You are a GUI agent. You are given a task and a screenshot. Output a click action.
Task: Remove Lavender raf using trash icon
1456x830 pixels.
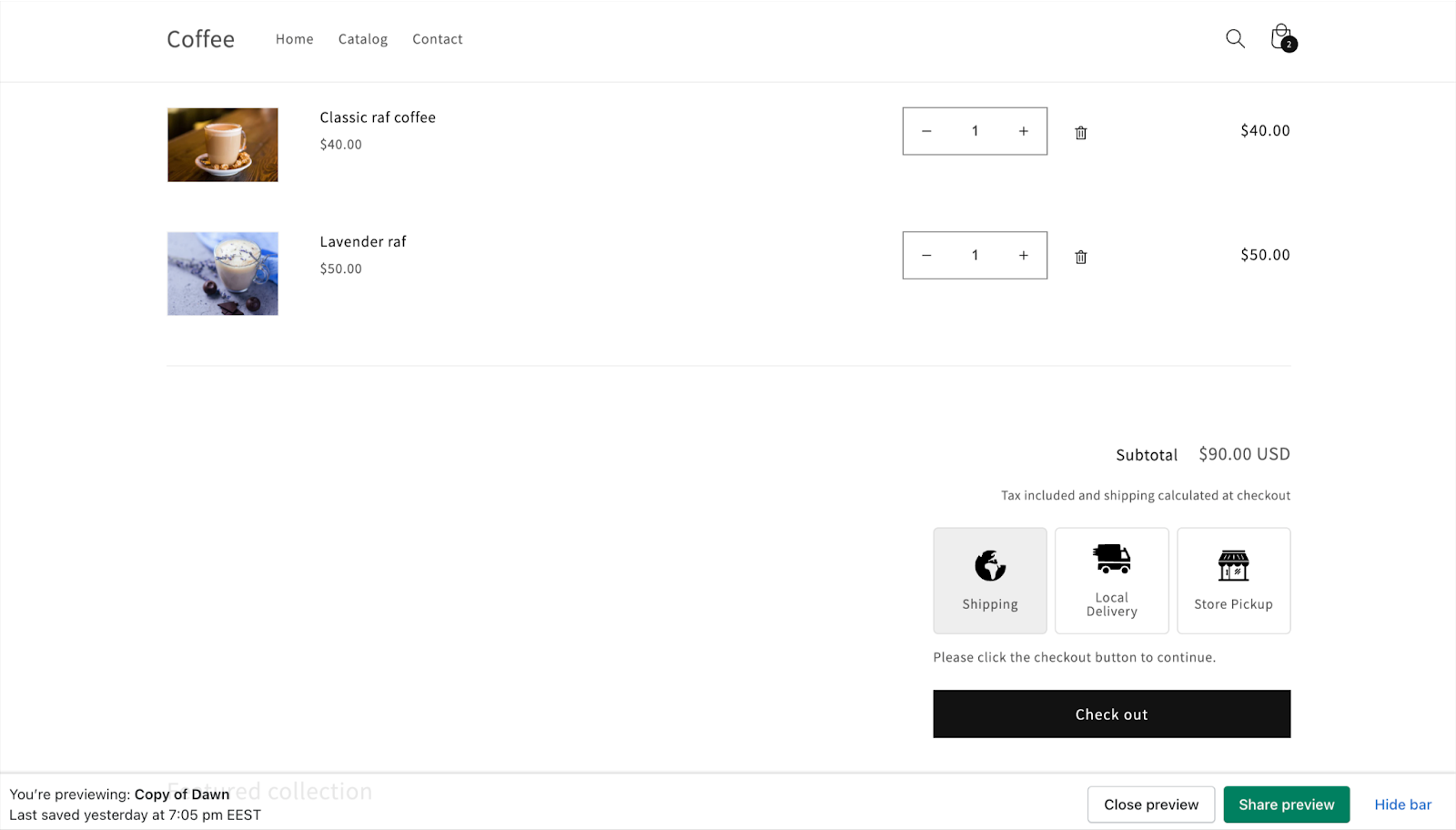(1080, 257)
